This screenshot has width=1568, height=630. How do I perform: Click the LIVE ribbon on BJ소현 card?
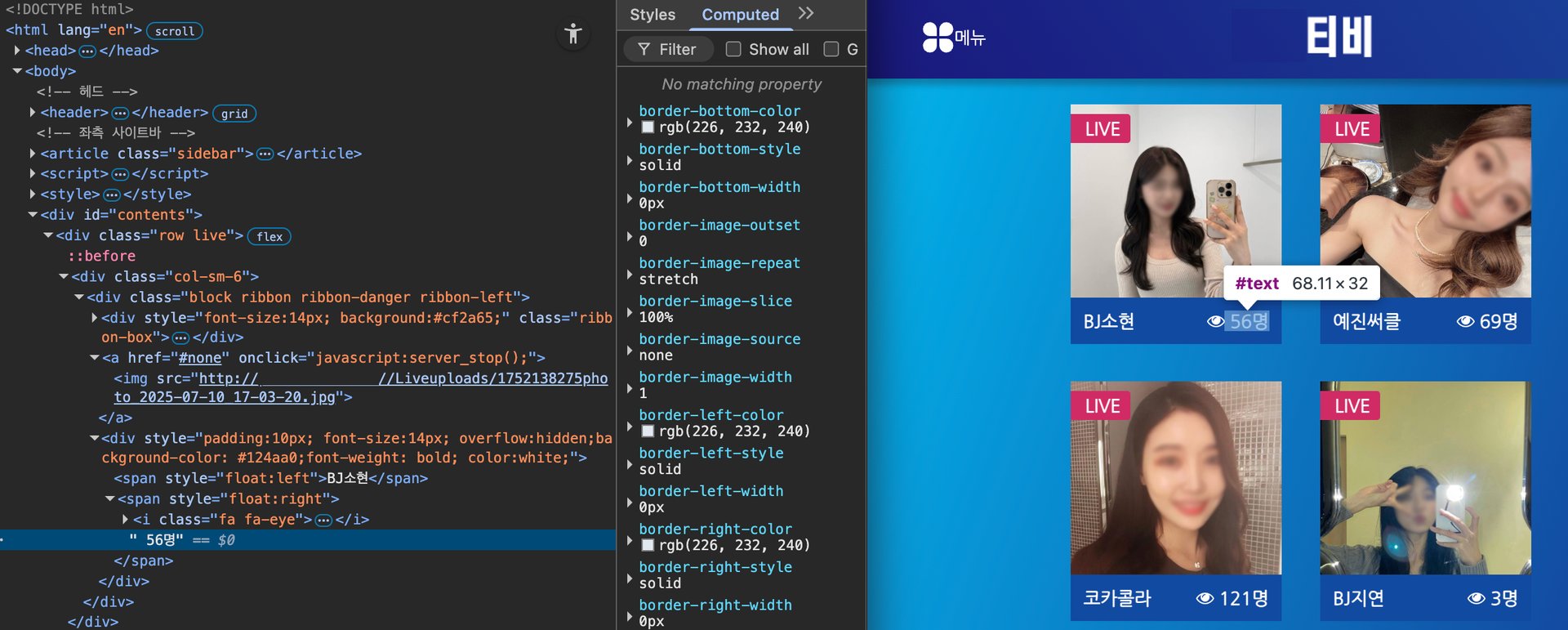(1101, 128)
